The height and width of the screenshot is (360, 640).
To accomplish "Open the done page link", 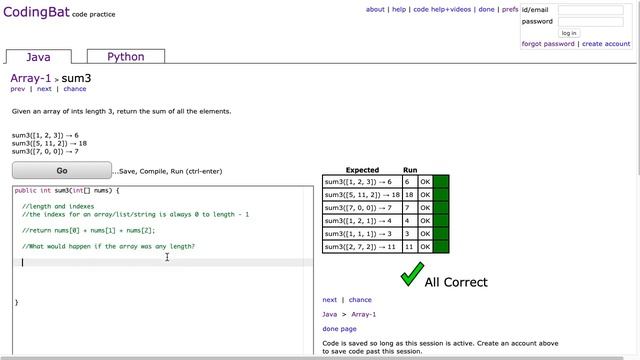I will (339, 329).
